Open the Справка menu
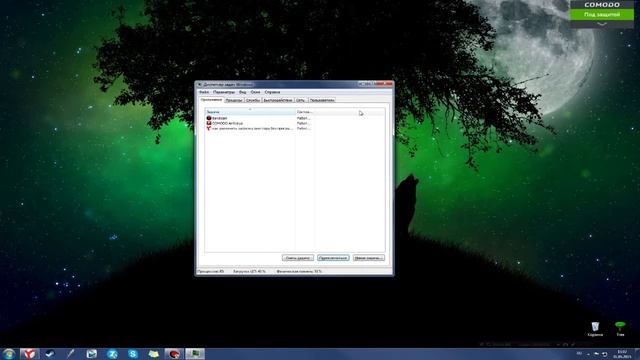The image size is (640, 360). pos(272,92)
